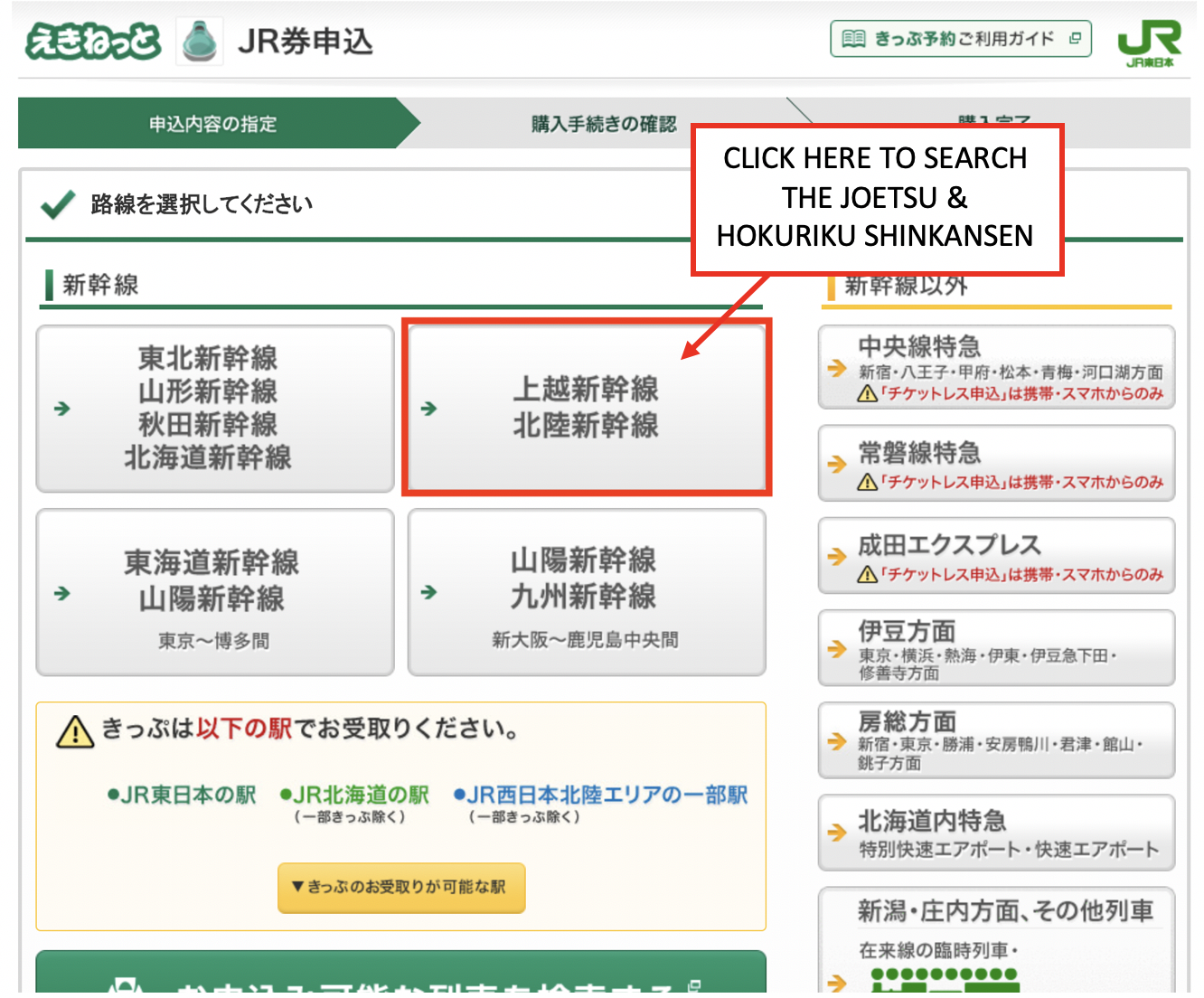Open JR西日本北陸エリアの一部駅 link
The height and width of the screenshot is (998, 1204).
(x=600, y=796)
